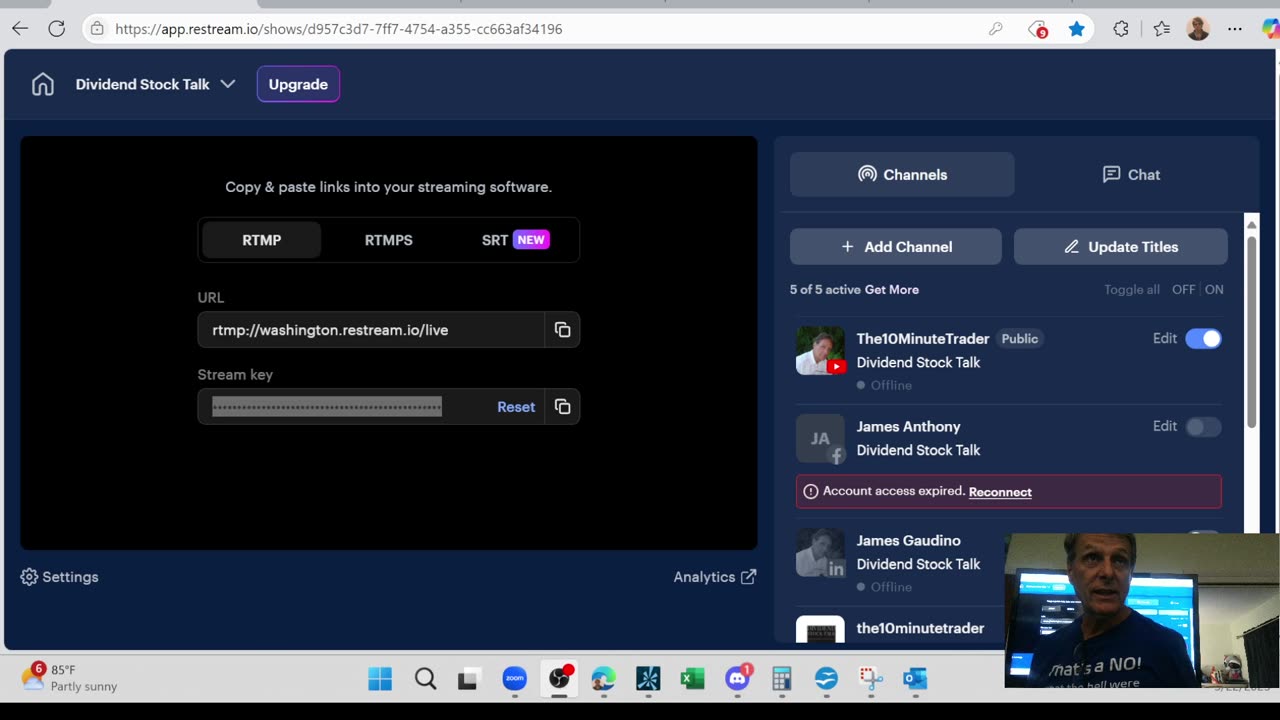Click the Public badge on The10MinuteTrader
The width and height of the screenshot is (1280, 720).
click(x=1020, y=339)
